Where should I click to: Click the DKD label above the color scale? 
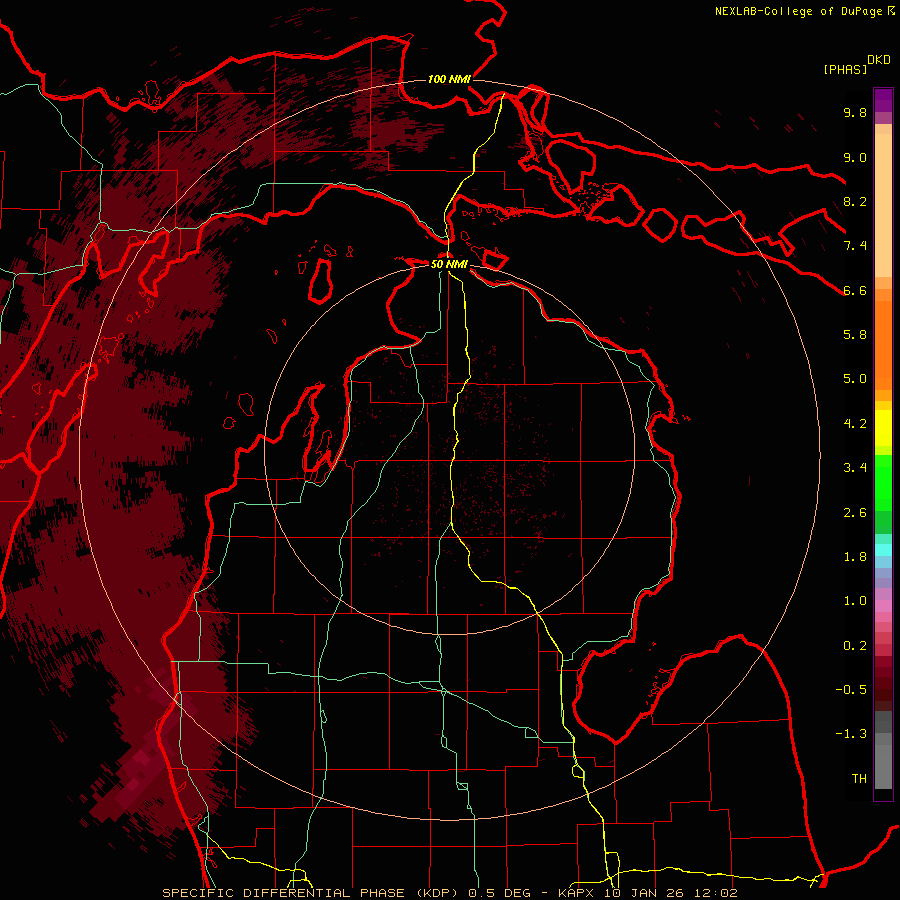coord(879,60)
